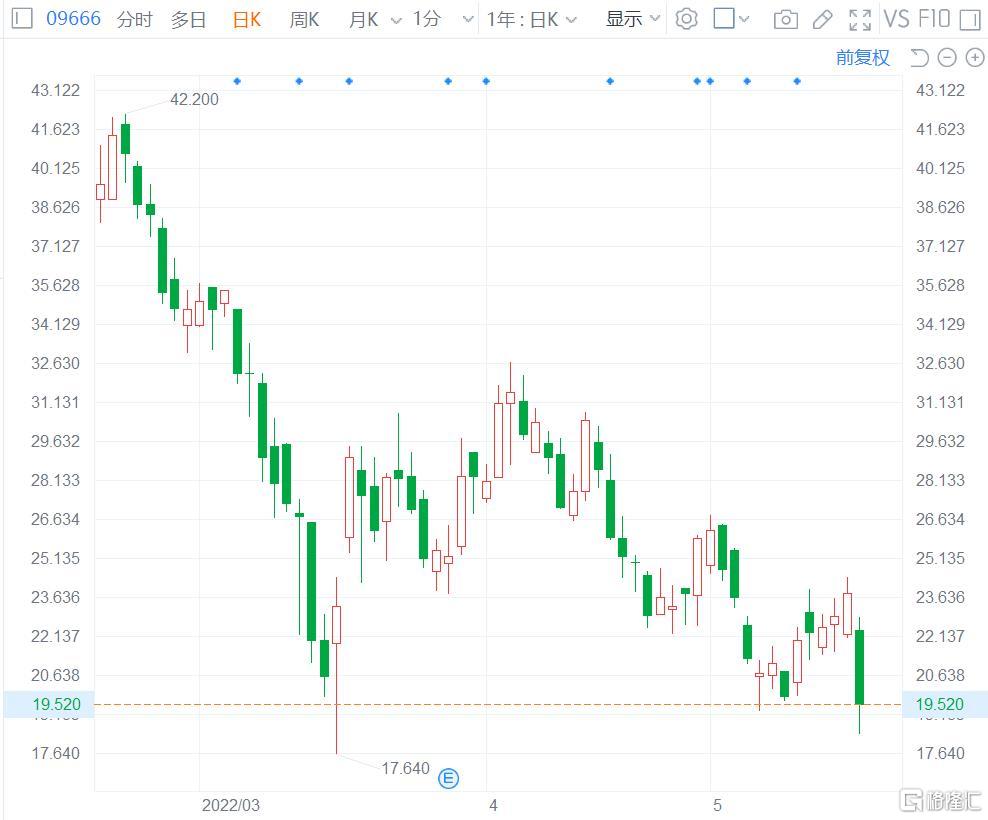988x820 pixels.
Task: Expand the 月K period dropdown arrow
Action: pos(395,20)
